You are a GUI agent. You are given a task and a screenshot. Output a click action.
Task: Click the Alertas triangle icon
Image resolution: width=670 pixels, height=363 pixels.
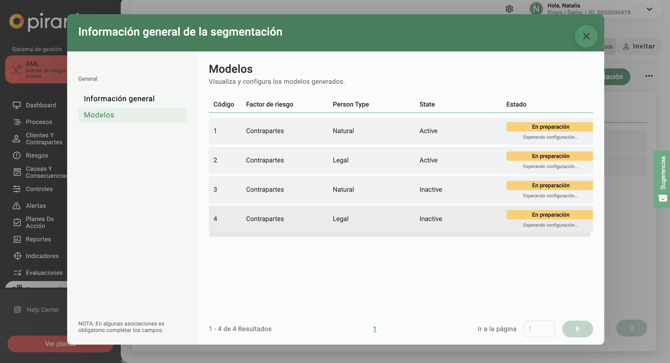click(17, 206)
